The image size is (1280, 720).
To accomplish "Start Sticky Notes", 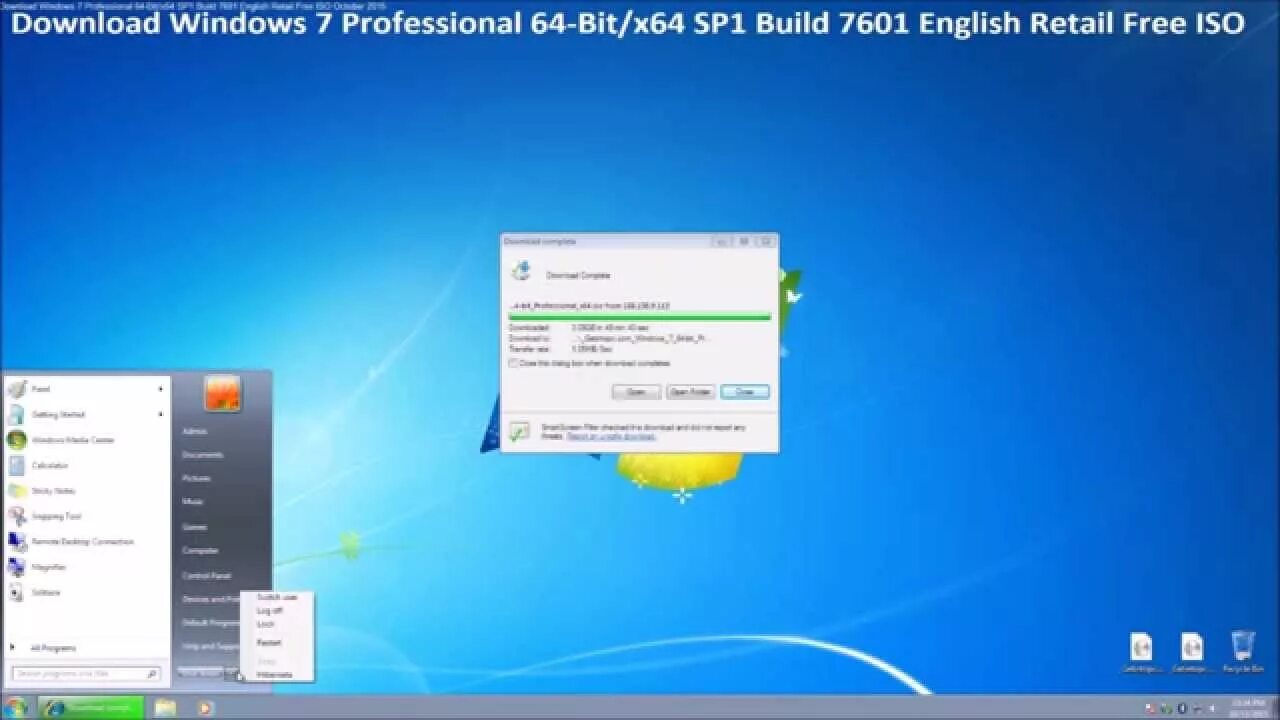I will point(87,491).
